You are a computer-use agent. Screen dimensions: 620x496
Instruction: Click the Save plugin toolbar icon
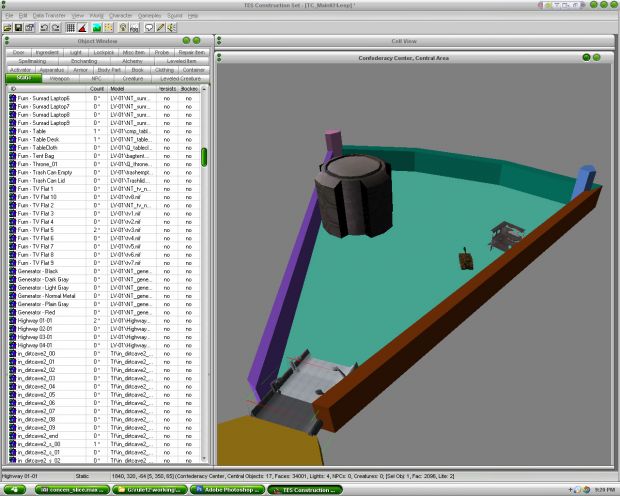click(18, 27)
